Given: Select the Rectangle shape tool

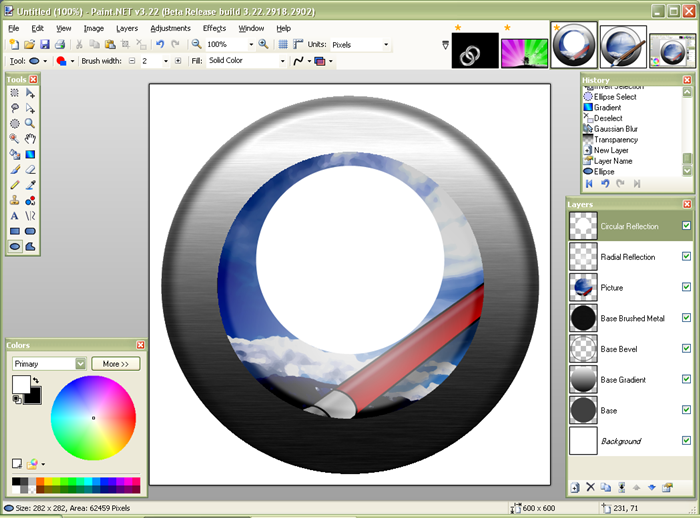Looking at the screenshot, I should (x=15, y=231).
